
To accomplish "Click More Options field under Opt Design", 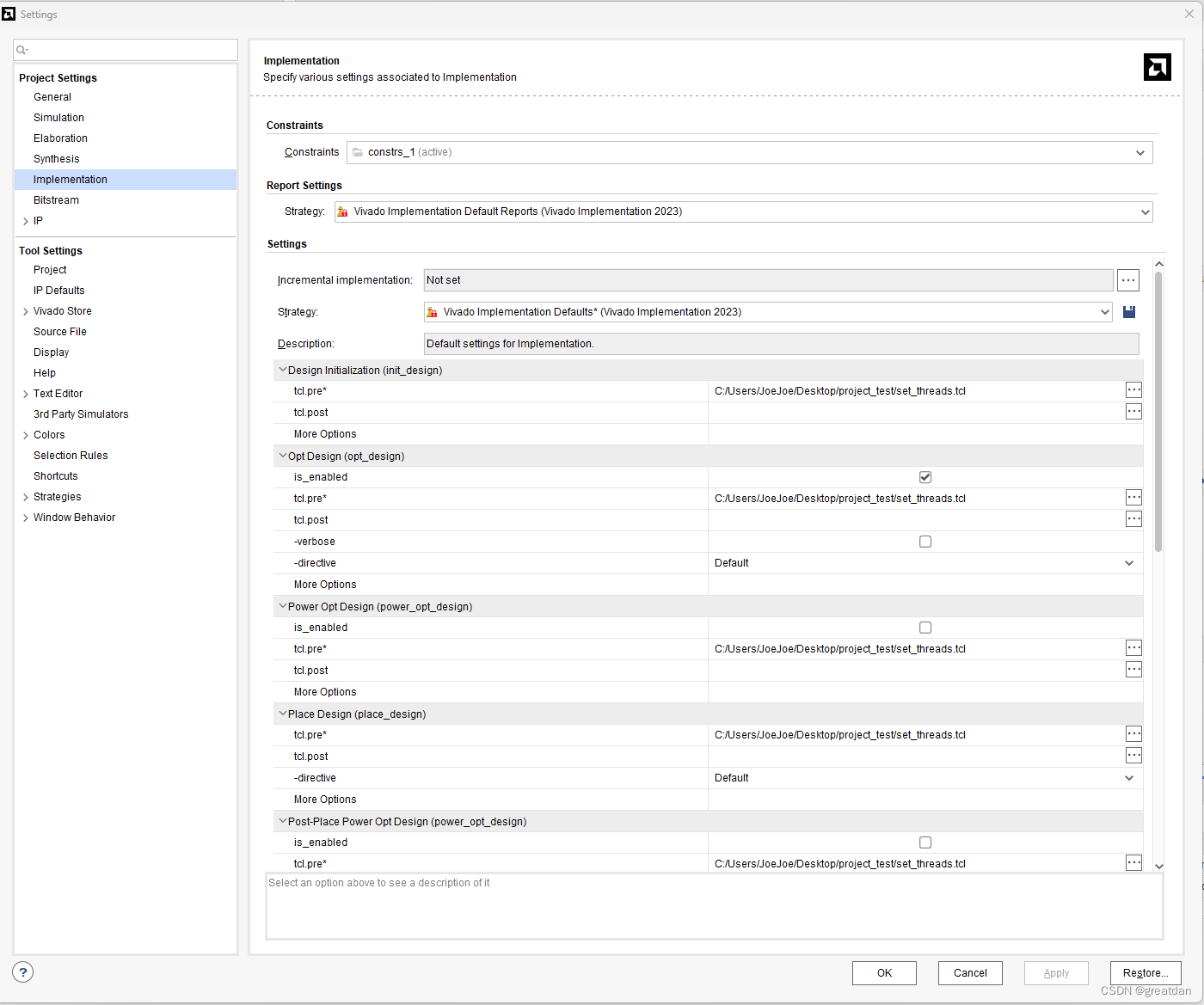I will click(925, 585).
